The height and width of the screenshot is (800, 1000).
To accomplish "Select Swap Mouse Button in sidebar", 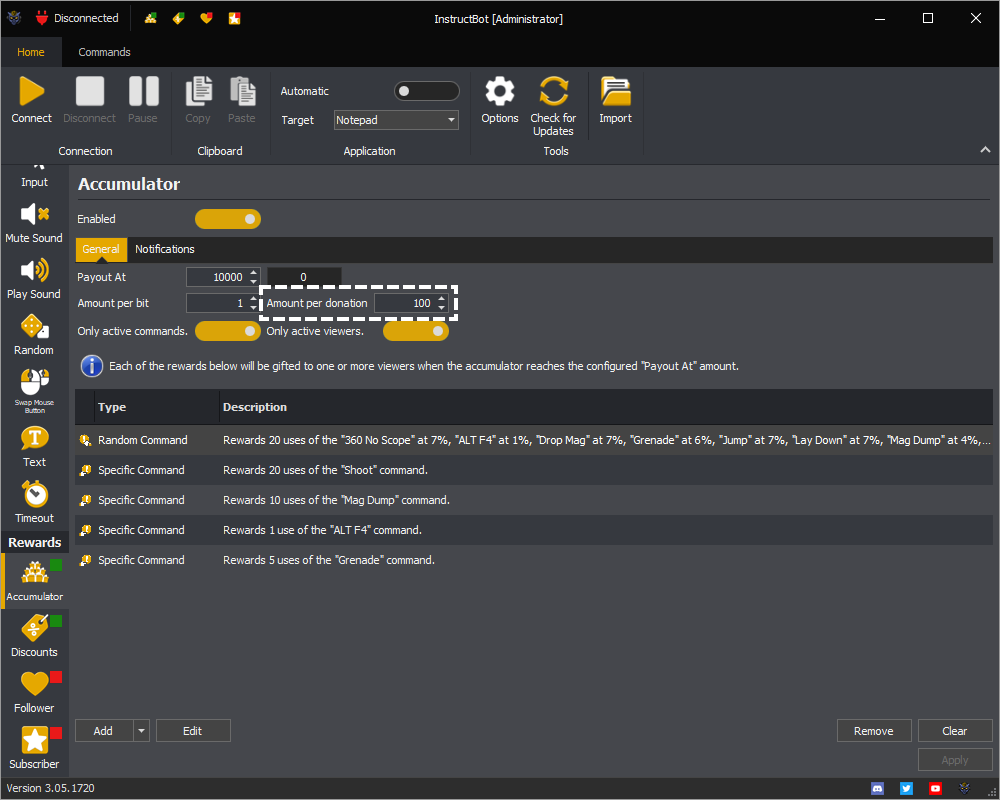I will point(34,391).
